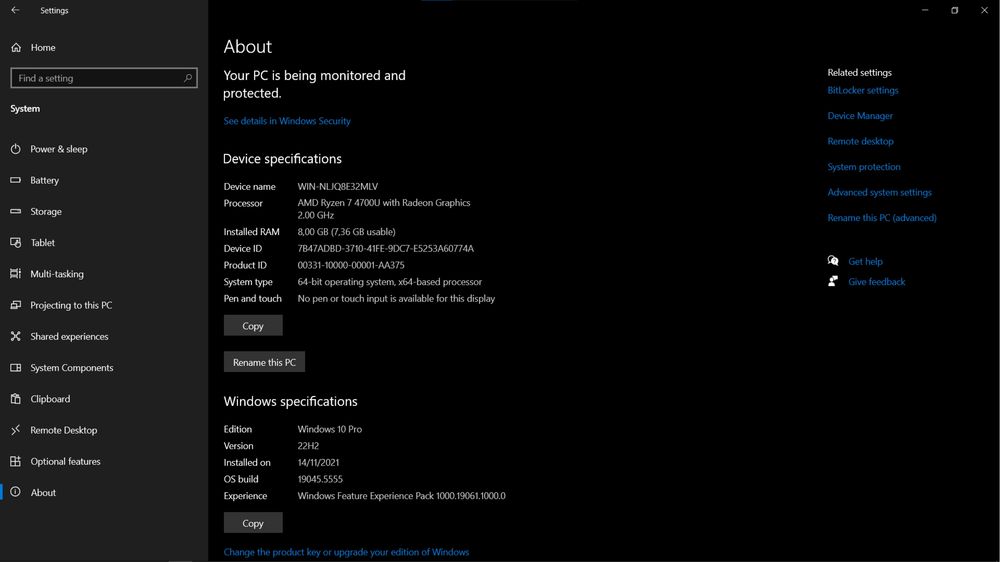This screenshot has width=1000, height=562.
Task: Click the Projecting to this PC icon
Action: point(15,305)
